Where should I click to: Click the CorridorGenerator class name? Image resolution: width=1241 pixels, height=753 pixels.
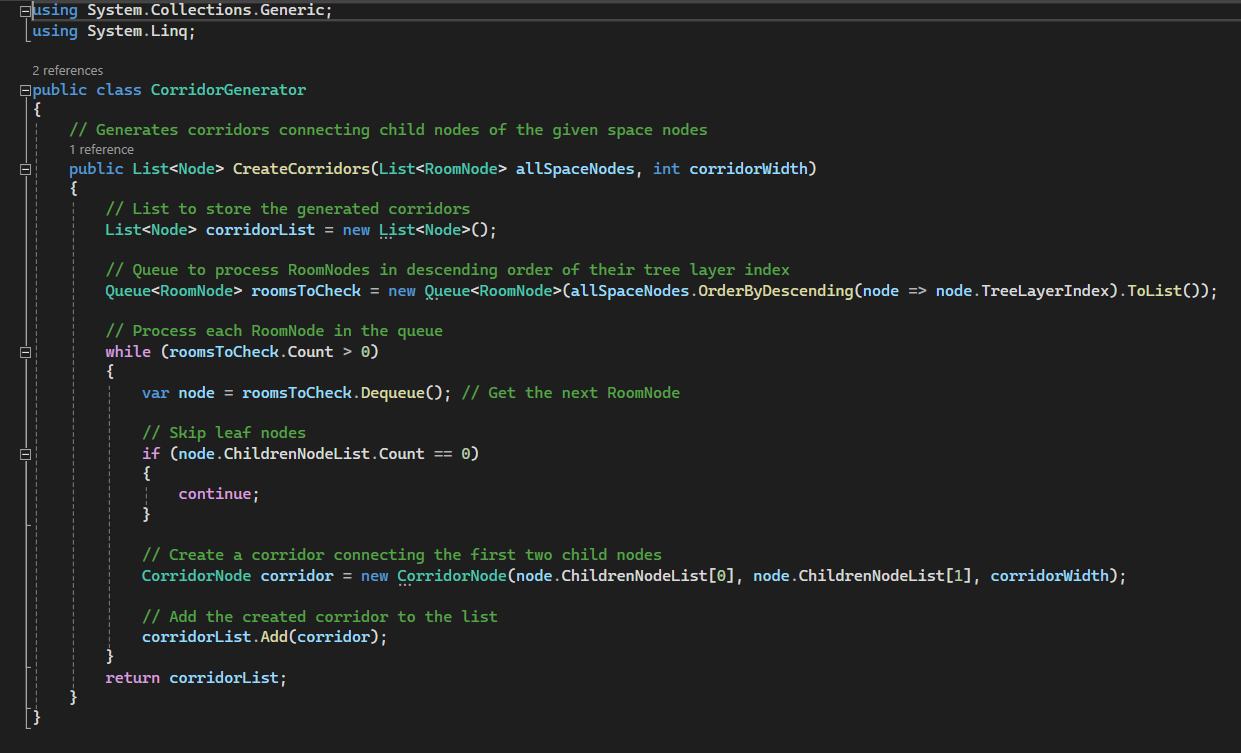click(228, 90)
